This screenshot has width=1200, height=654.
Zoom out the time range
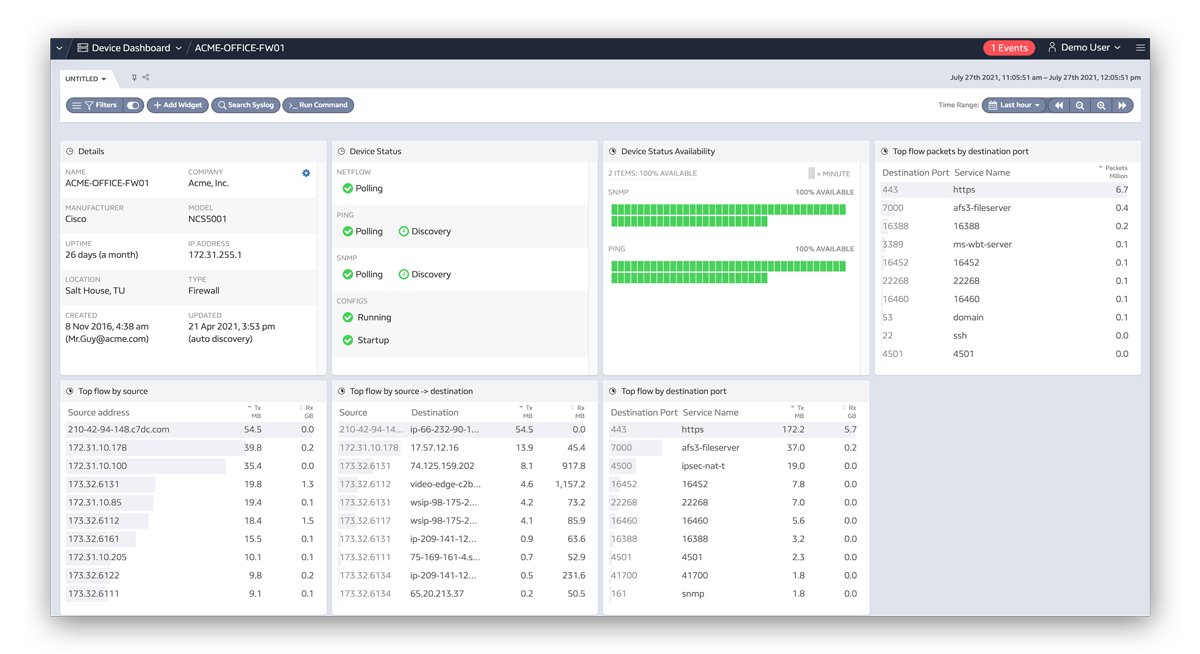[x=1080, y=105]
